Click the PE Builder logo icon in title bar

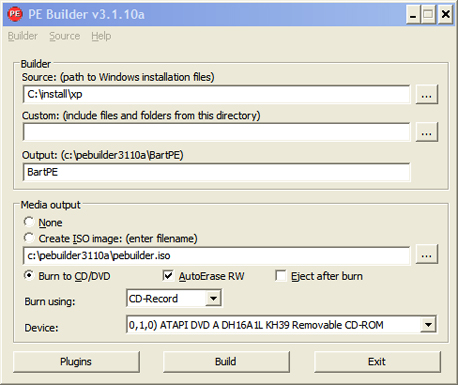pyautogui.click(x=15, y=14)
